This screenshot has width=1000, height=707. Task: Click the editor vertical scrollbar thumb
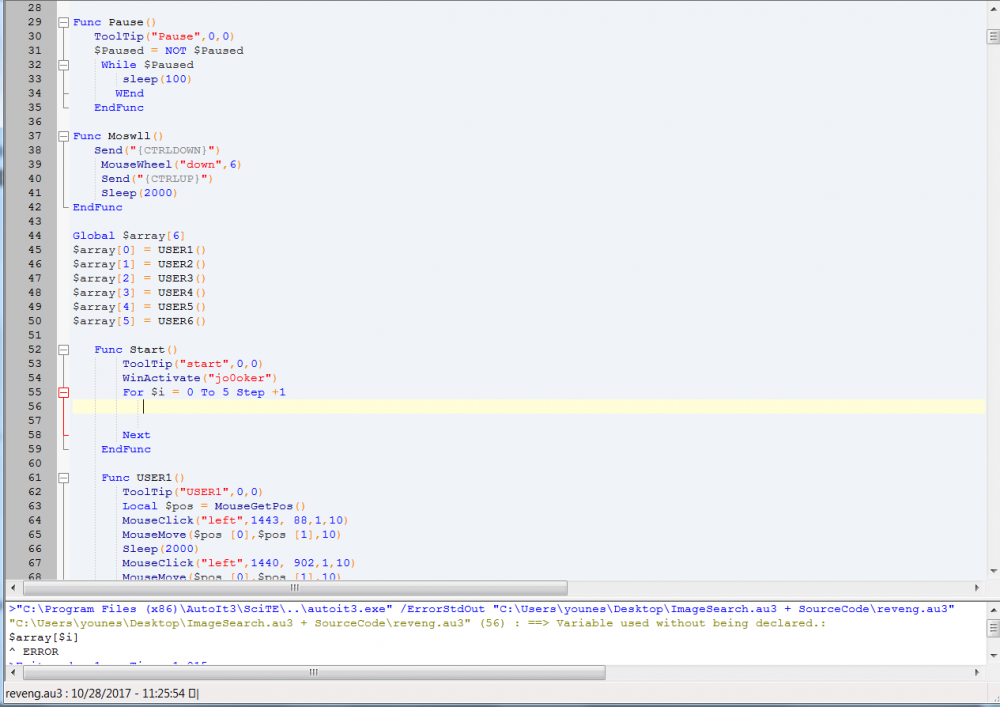992,37
